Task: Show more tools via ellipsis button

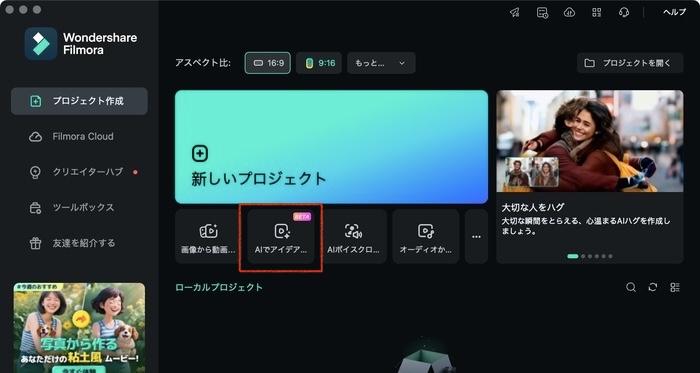Action: [476, 236]
